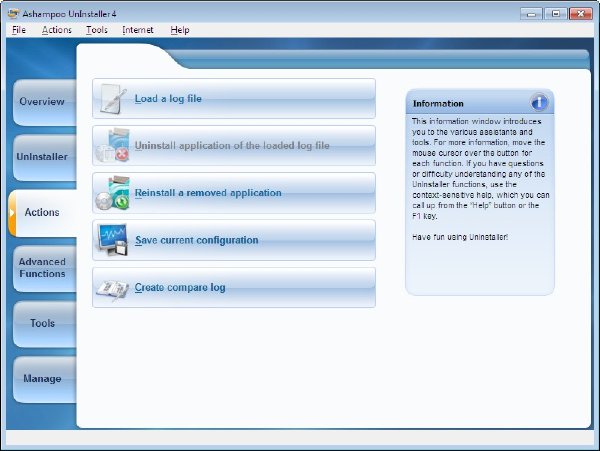Image resolution: width=600 pixels, height=451 pixels.
Task: Click the Information panel heading
Action: click(x=438, y=104)
